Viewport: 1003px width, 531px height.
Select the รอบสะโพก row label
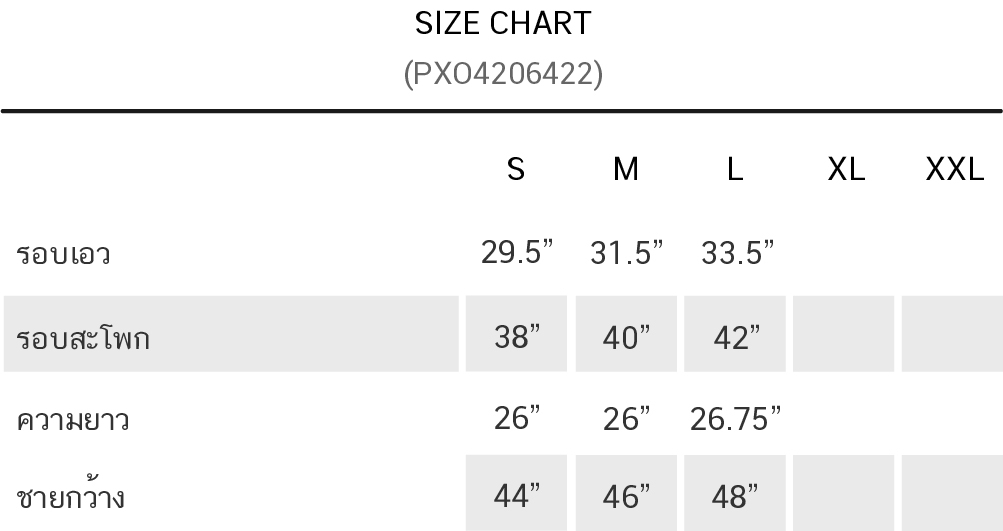[83, 337]
